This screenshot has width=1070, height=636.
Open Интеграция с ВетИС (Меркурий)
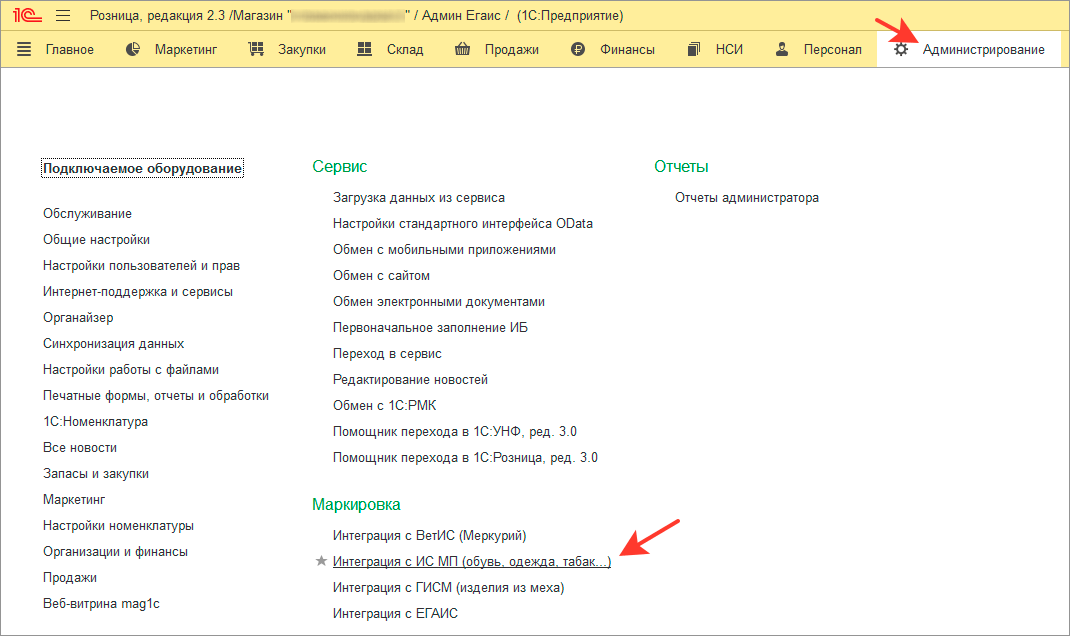[x=429, y=535]
